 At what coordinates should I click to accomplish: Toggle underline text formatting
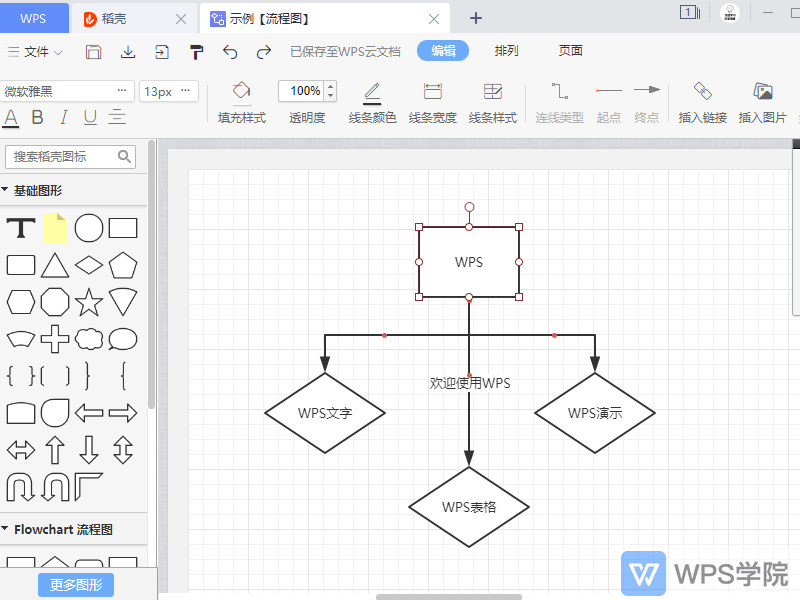[90, 117]
